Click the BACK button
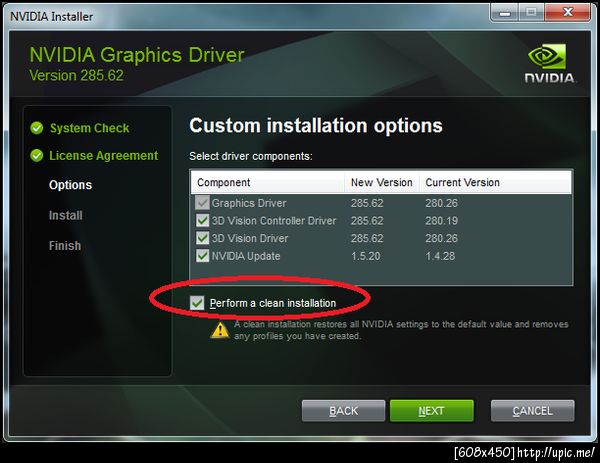This screenshot has height=463, width=600. 343,411
